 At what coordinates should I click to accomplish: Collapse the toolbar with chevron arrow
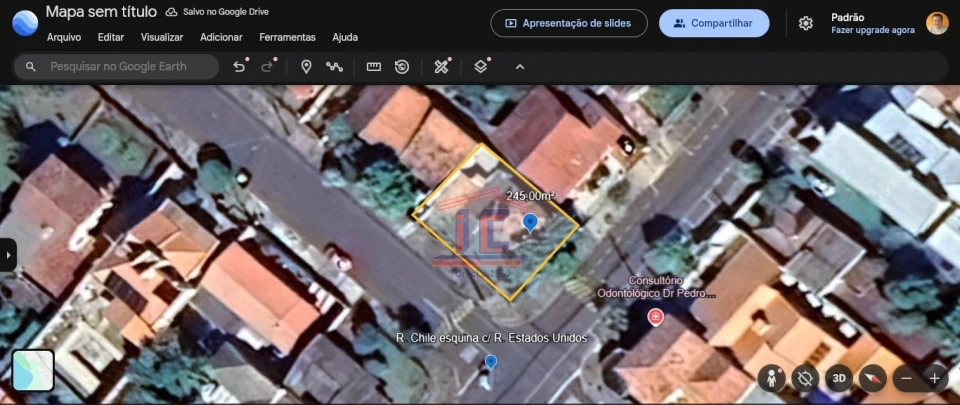click(519, 67)
